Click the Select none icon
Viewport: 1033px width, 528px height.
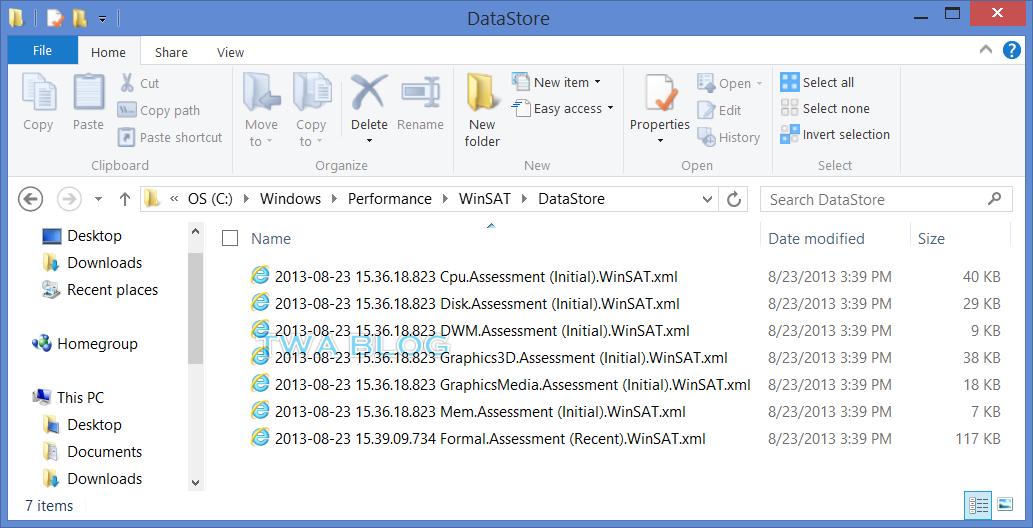789,108
